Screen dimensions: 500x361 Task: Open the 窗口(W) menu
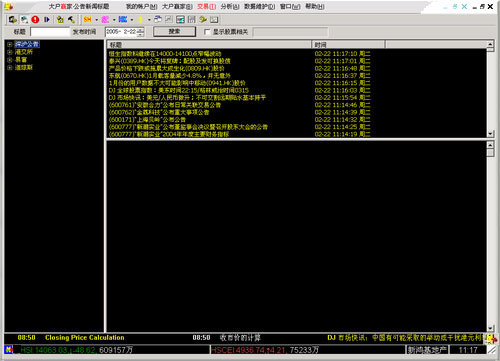(290, 7)
